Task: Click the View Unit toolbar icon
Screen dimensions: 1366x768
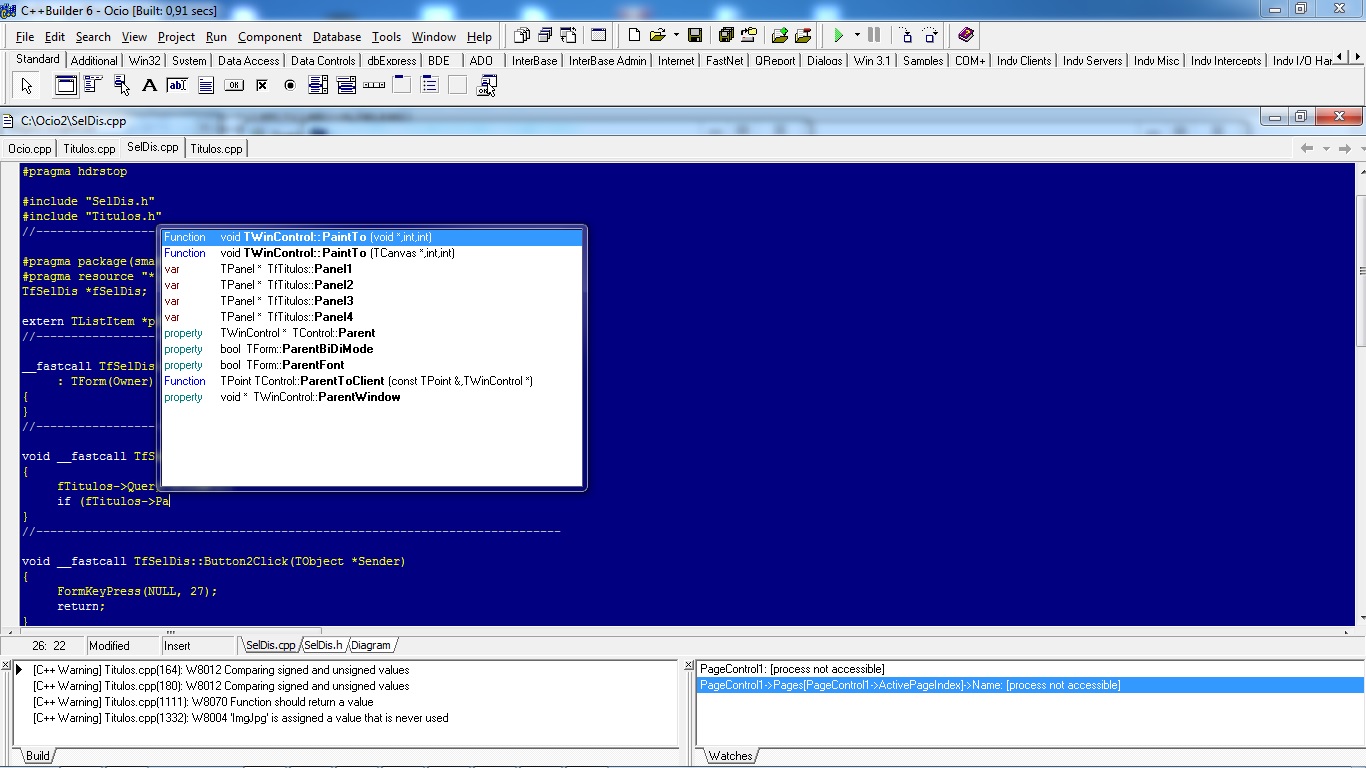Action: 521,36
